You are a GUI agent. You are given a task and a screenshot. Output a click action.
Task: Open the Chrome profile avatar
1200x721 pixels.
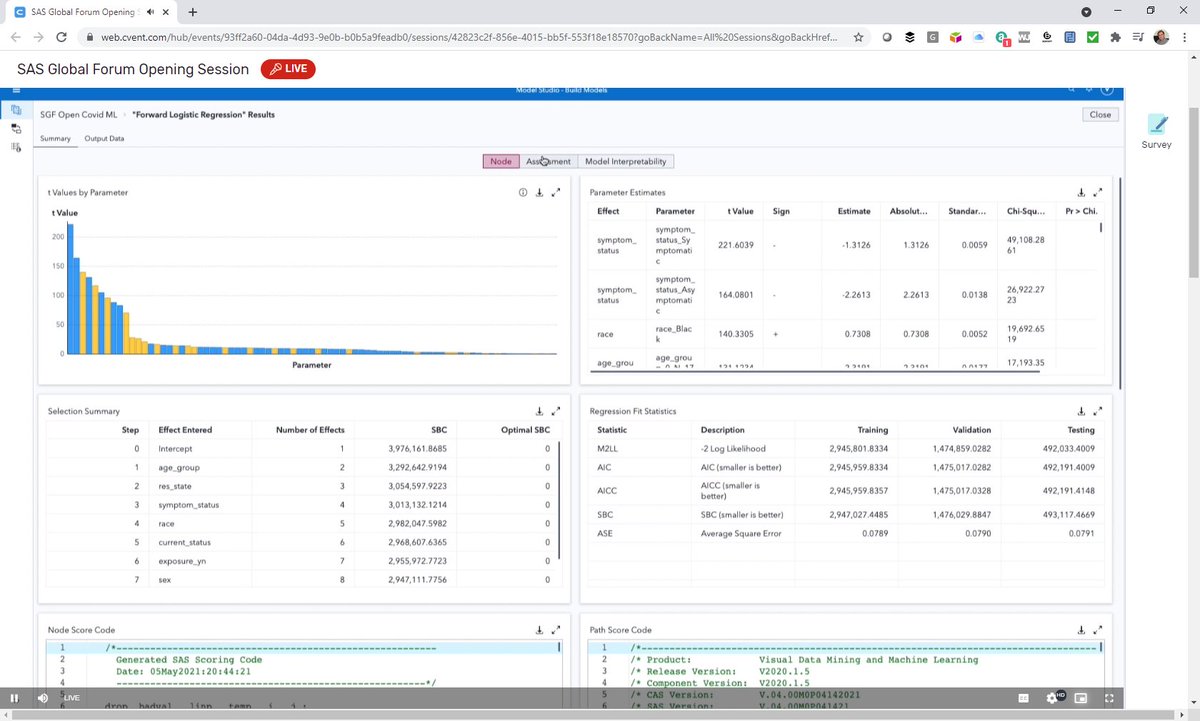(x=1161, y=37)
